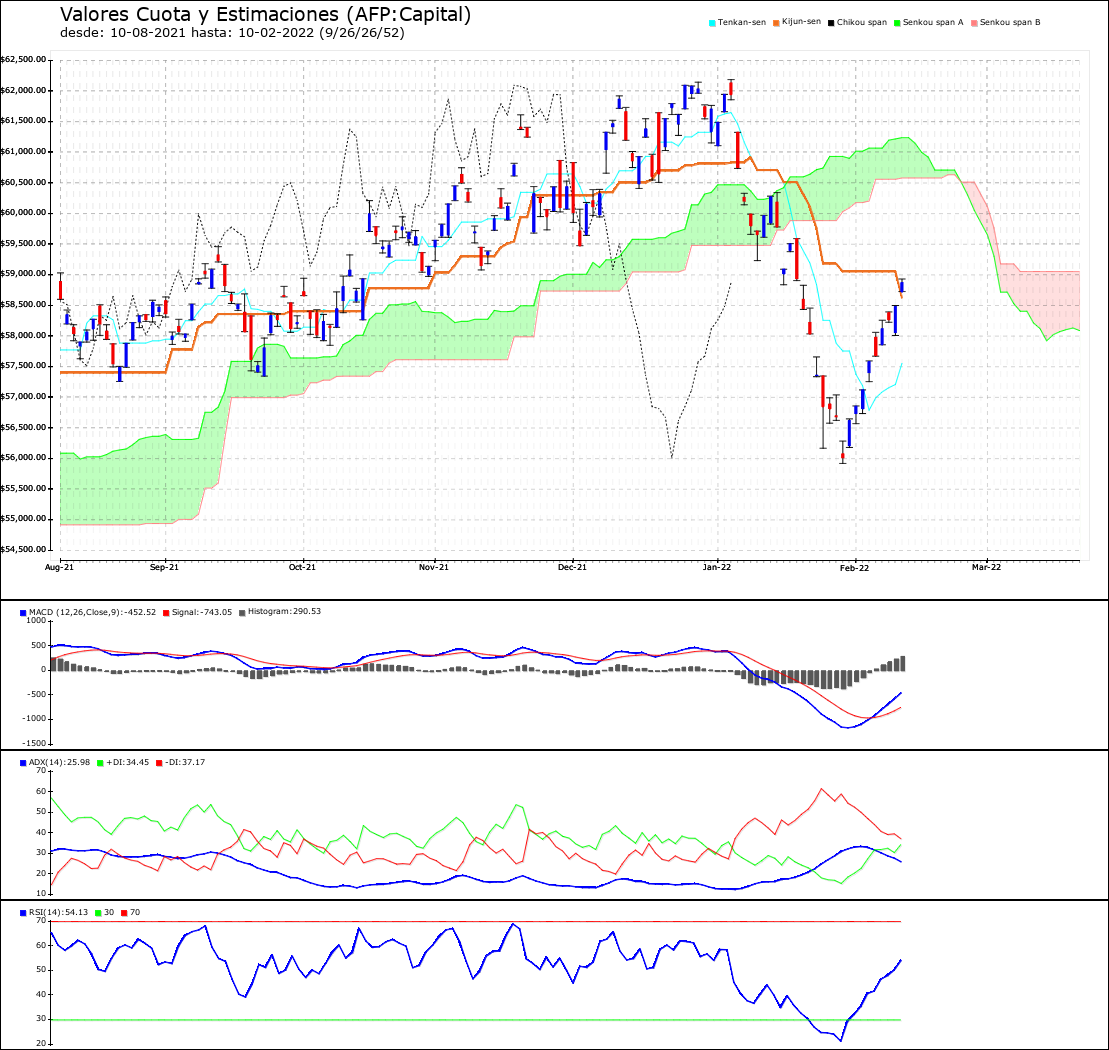Click the Senkou span B pink swatch
Image resolution: width=1109 pixels, height=1050 pixels.
pos(974,23)
